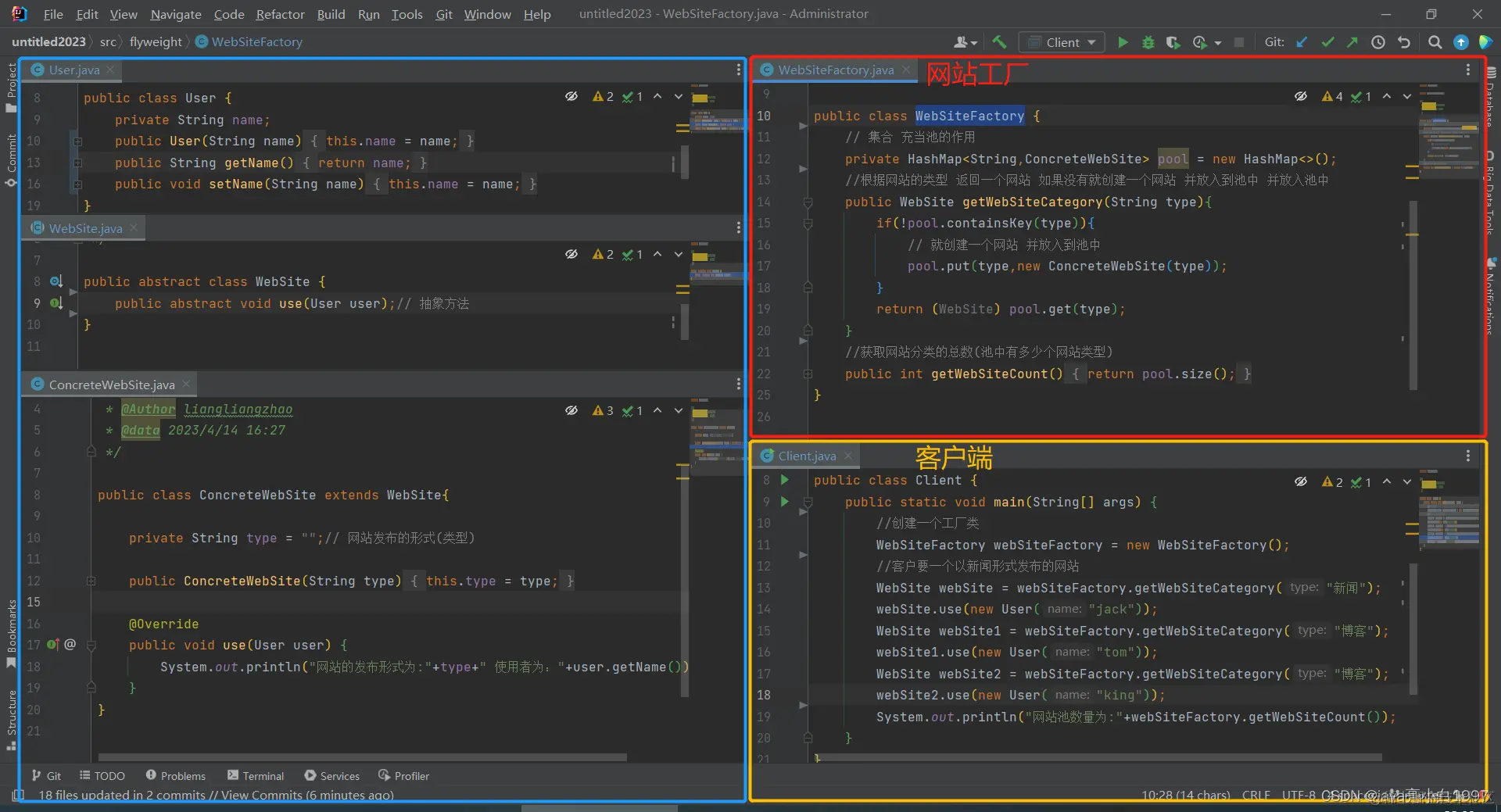Jump to previous highlighted problem in User.java
Screen dimensions: 1501x812
pos(657,96)
